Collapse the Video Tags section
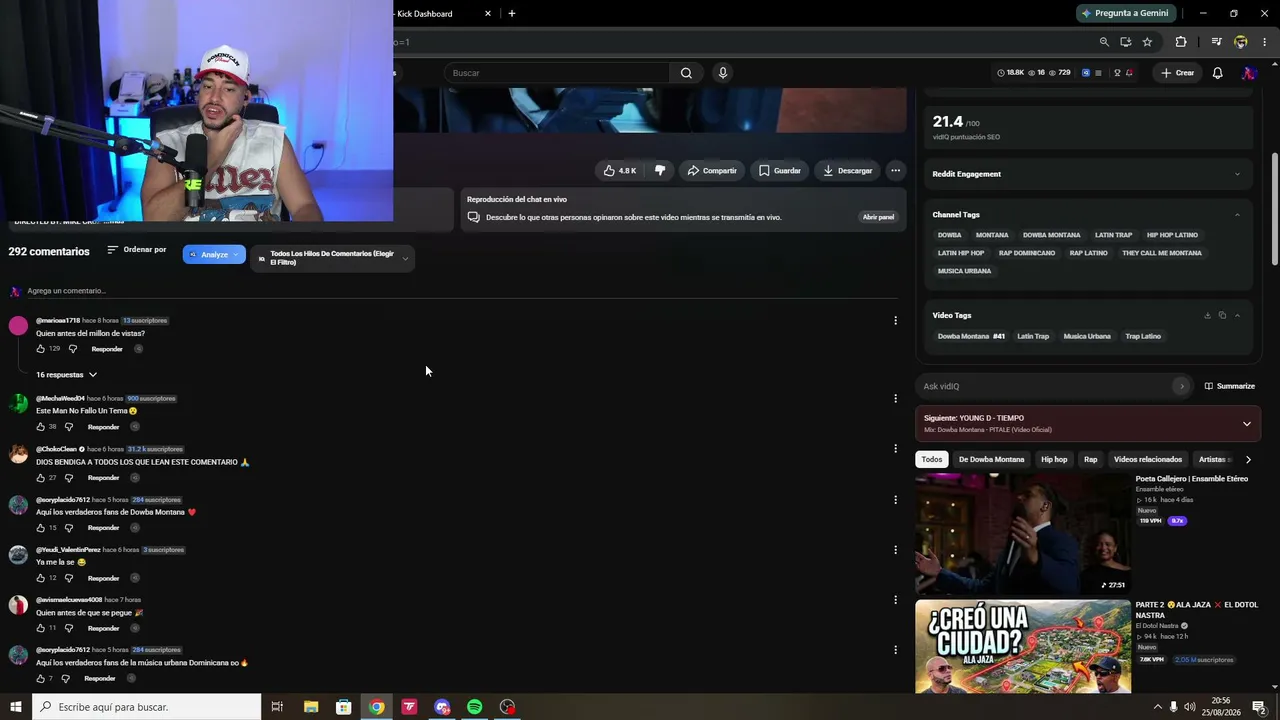The height and width of the screenshot is (720, 1280). [1237, 315]
